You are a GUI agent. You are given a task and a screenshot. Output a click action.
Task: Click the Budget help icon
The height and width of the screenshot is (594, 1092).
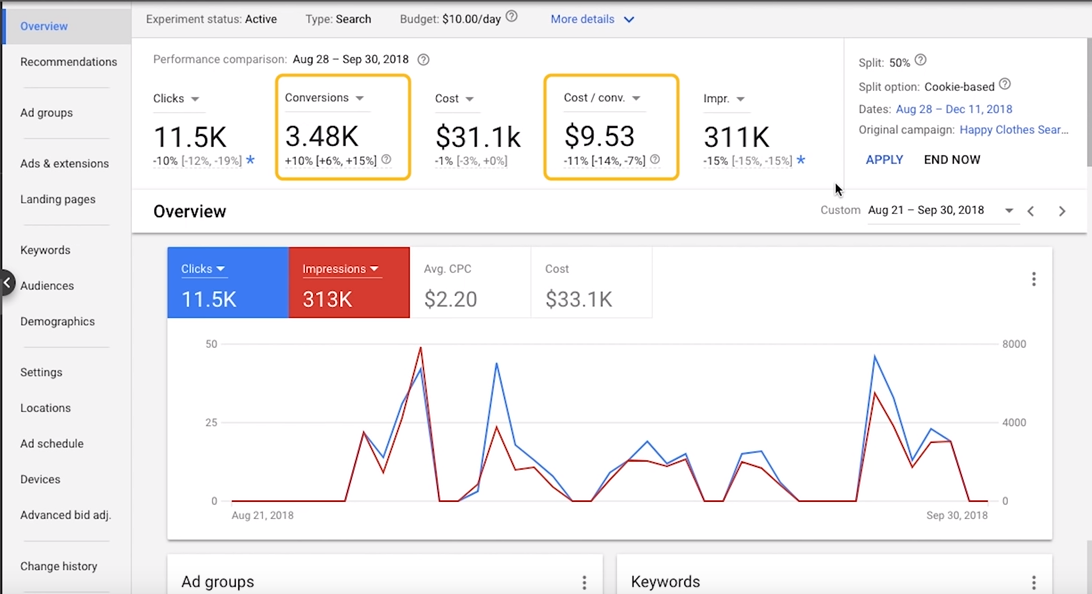click(x=509, y=16)
